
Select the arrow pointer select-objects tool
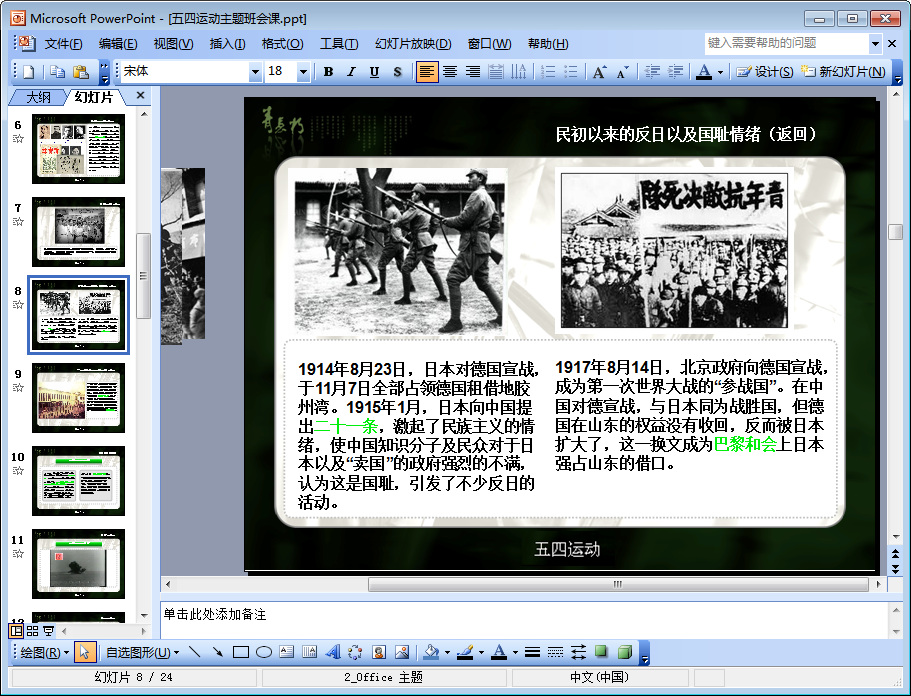pos(84,652)
